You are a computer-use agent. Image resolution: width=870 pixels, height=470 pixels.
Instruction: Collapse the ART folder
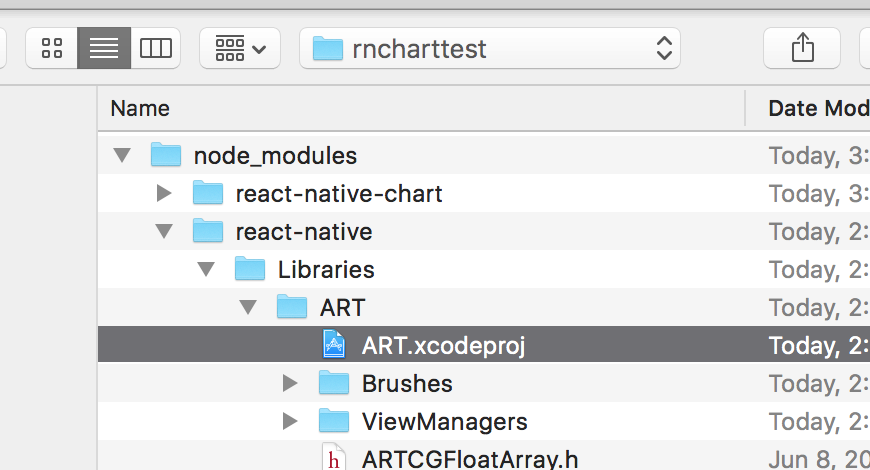[247, 307]
